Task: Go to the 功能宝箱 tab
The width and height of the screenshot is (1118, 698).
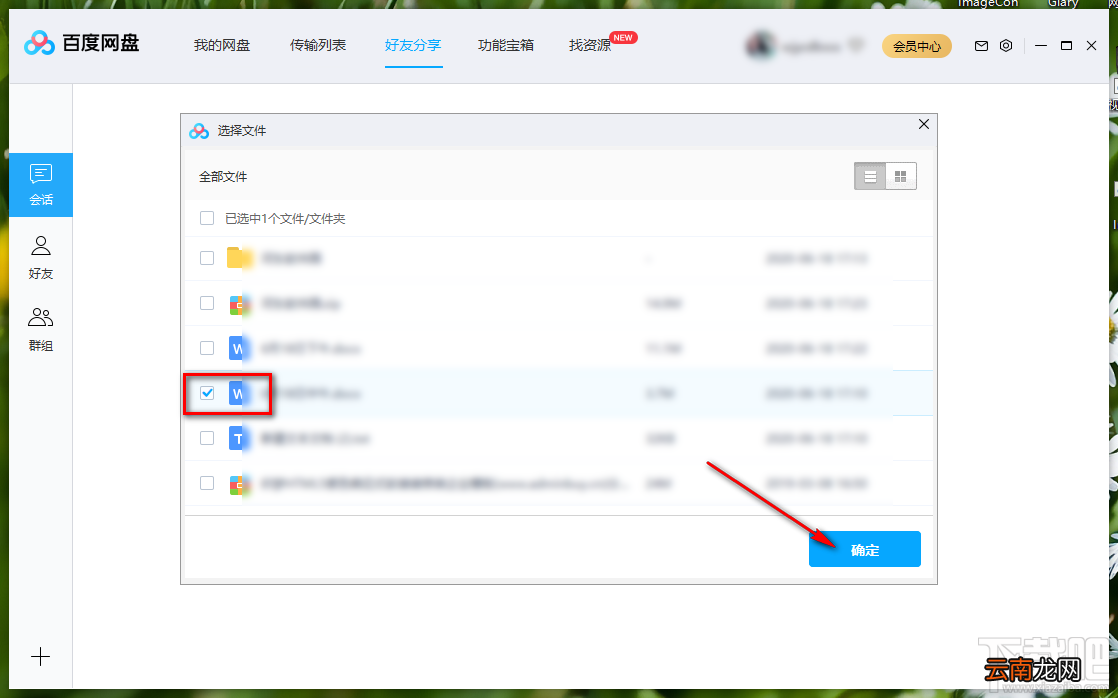Action: point(506,46)
